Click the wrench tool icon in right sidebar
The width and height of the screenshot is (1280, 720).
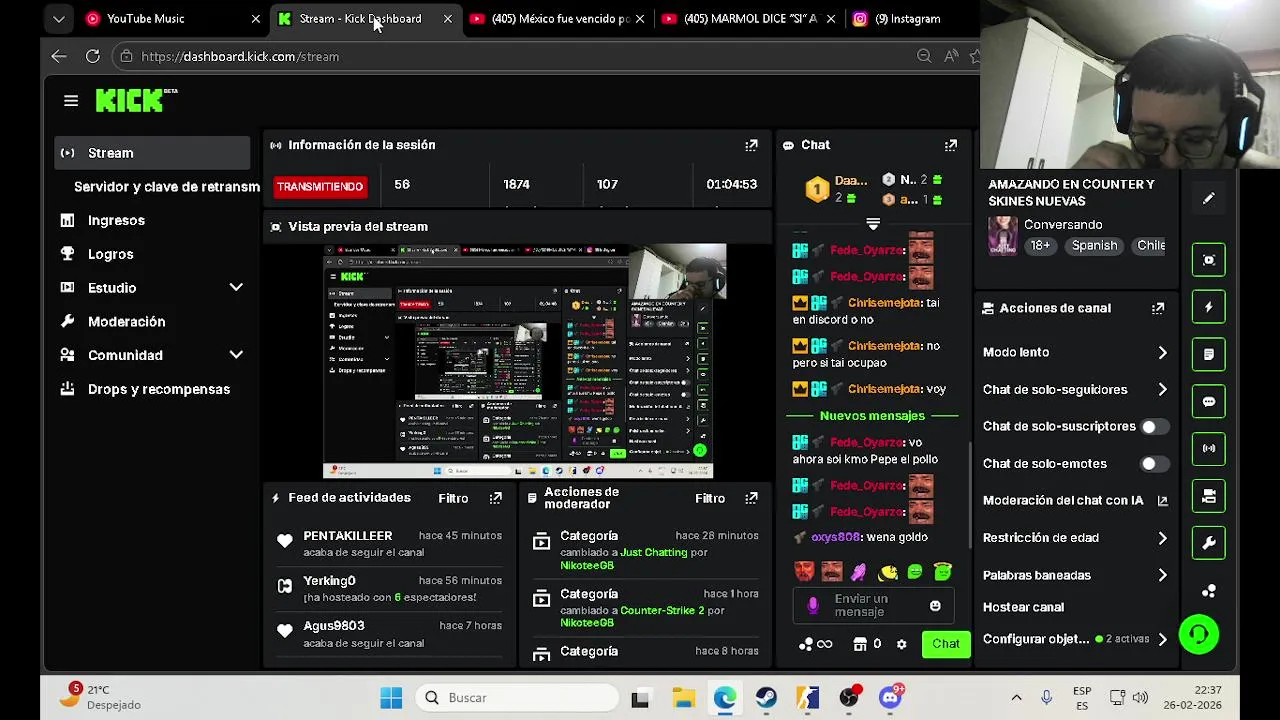tap(1209, 543)
